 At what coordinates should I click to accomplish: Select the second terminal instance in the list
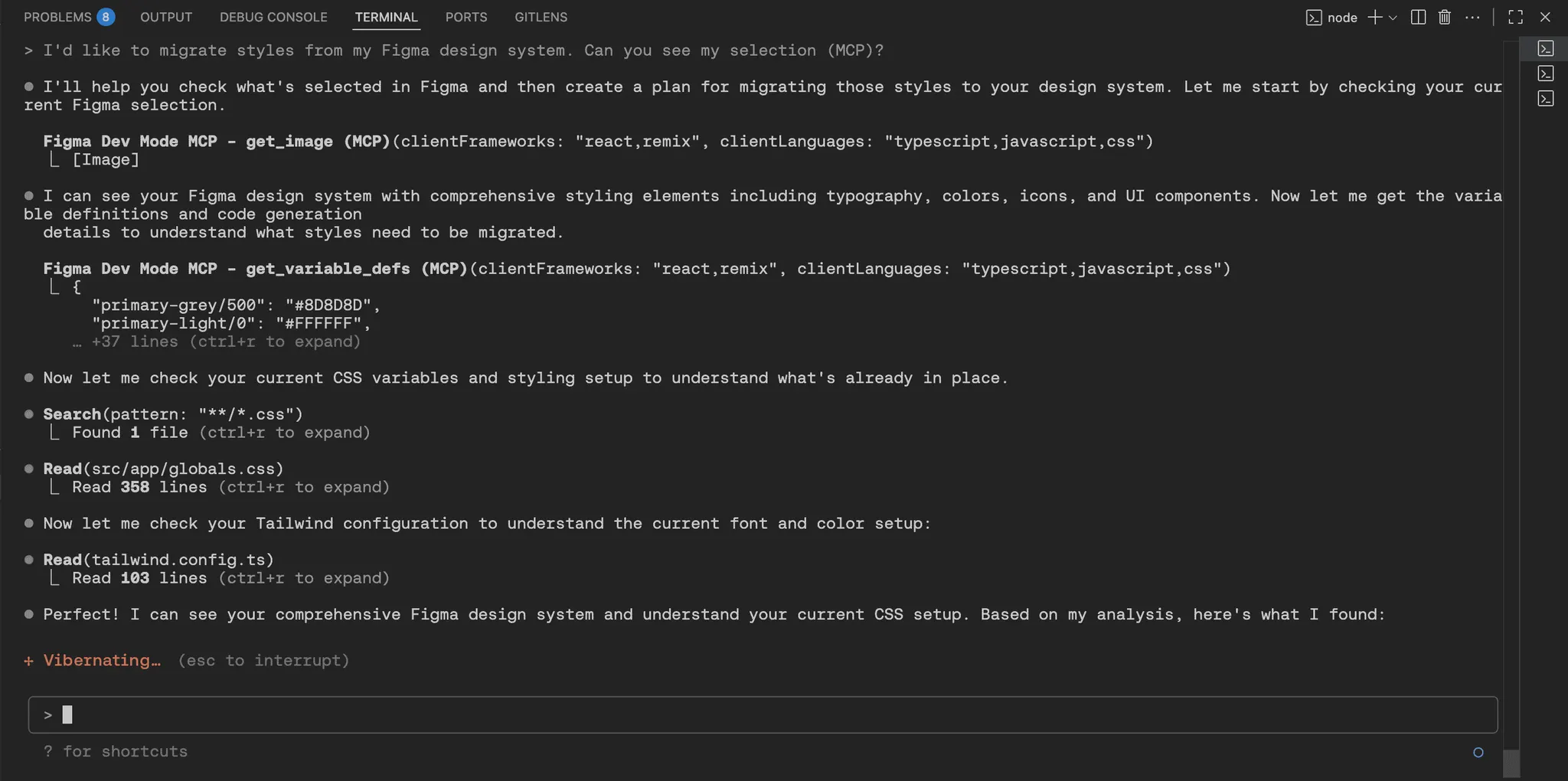pyautogui.click(x=1545, y=74)
